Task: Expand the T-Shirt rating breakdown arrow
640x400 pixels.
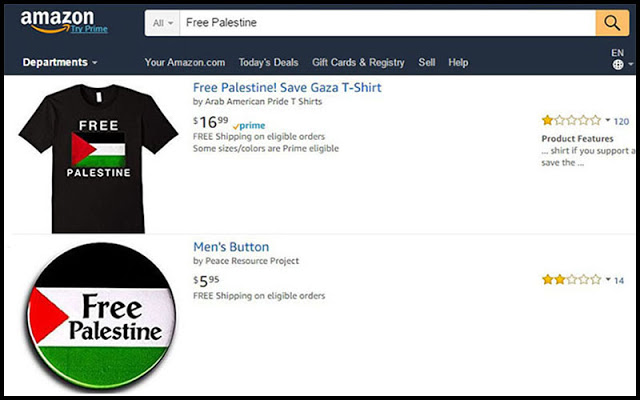Action: (608, 120)
